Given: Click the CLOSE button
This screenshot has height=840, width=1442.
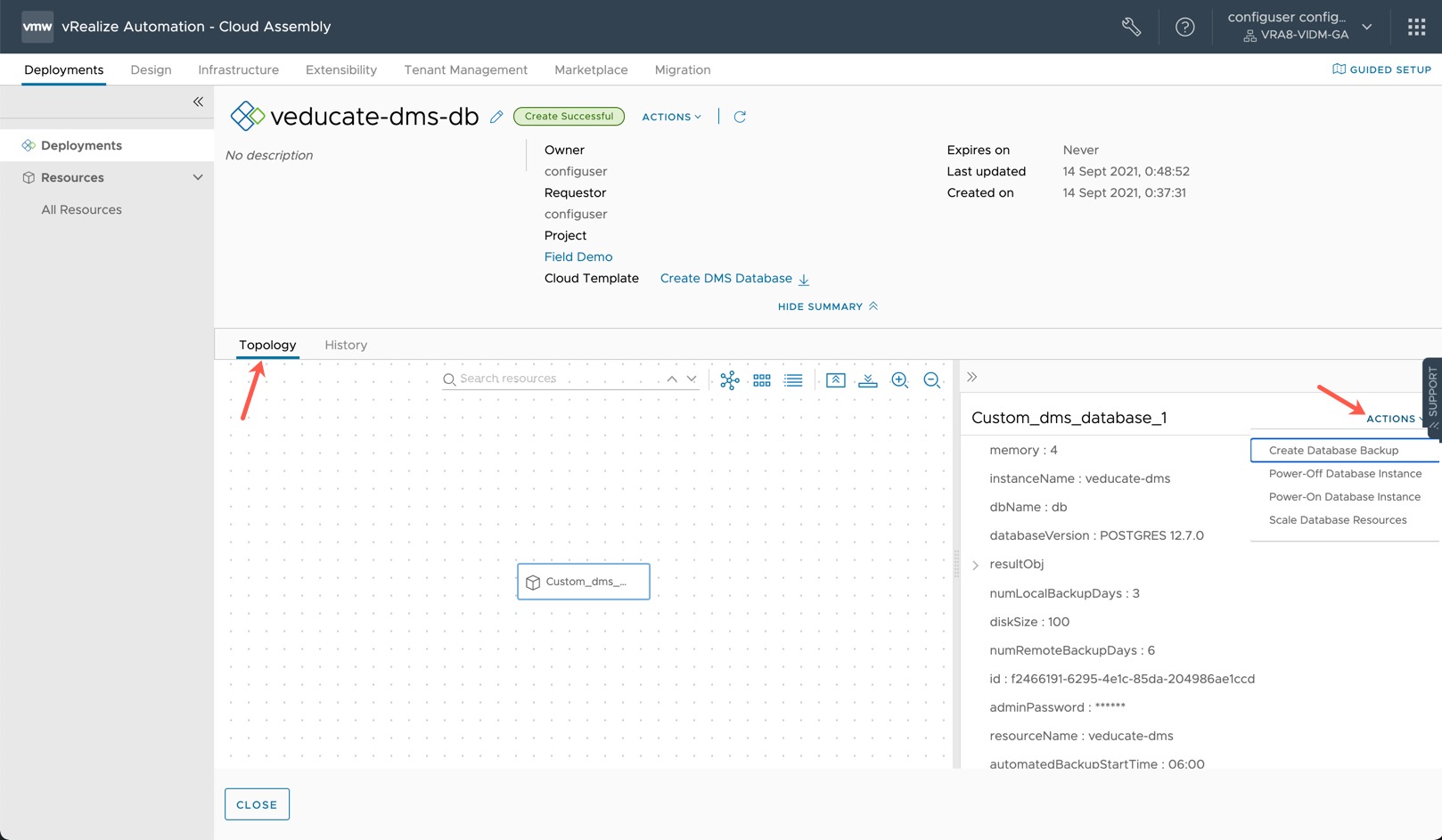Looking at the screenshot, I should 257,804.
